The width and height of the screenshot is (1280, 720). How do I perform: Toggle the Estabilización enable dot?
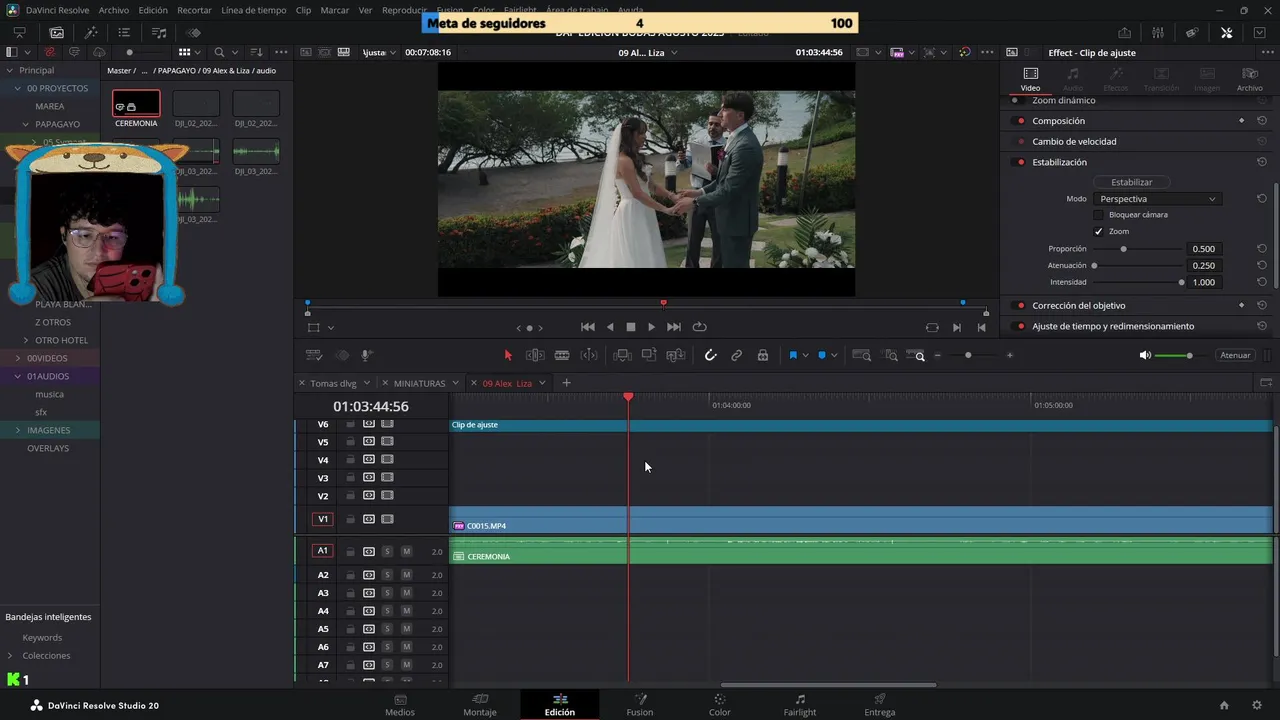point(1020,162)
